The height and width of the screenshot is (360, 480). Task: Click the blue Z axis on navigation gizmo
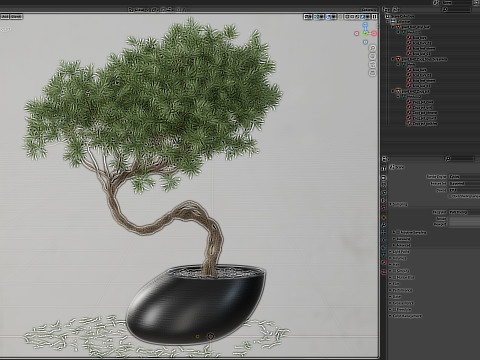[365, 25]
